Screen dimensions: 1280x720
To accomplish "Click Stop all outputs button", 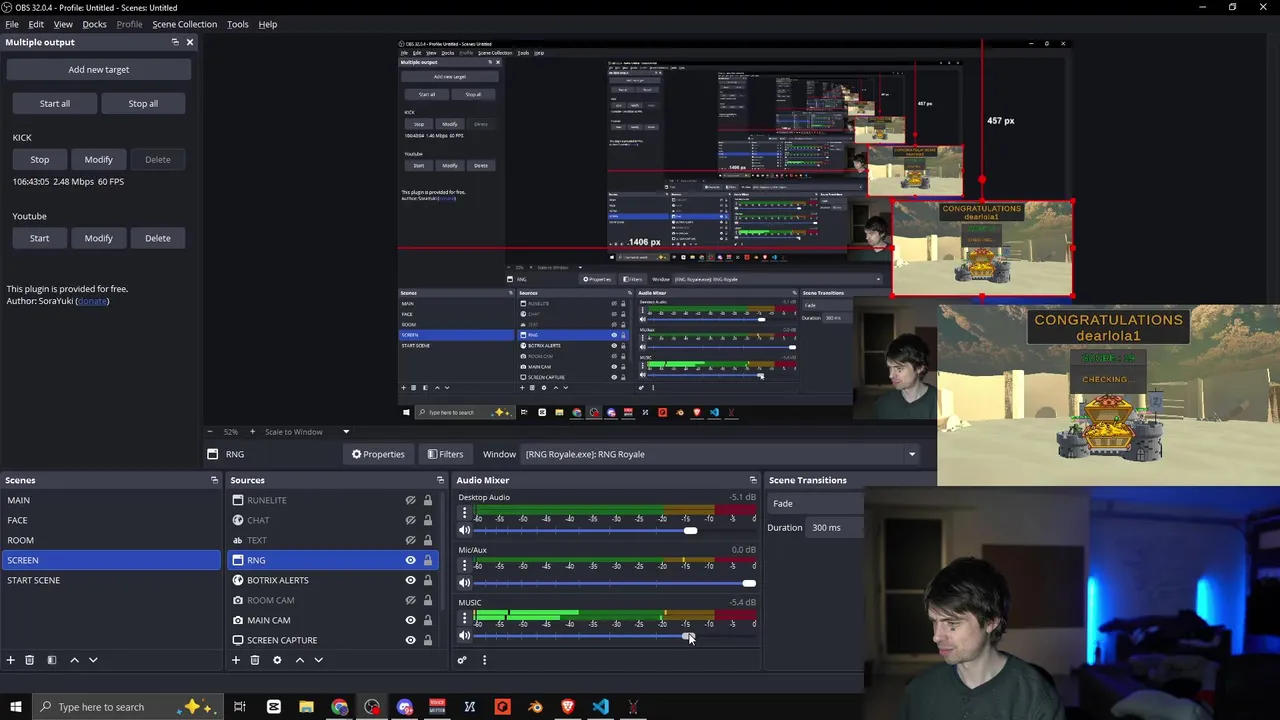I will pyautogui.click(x=143, y=103).
